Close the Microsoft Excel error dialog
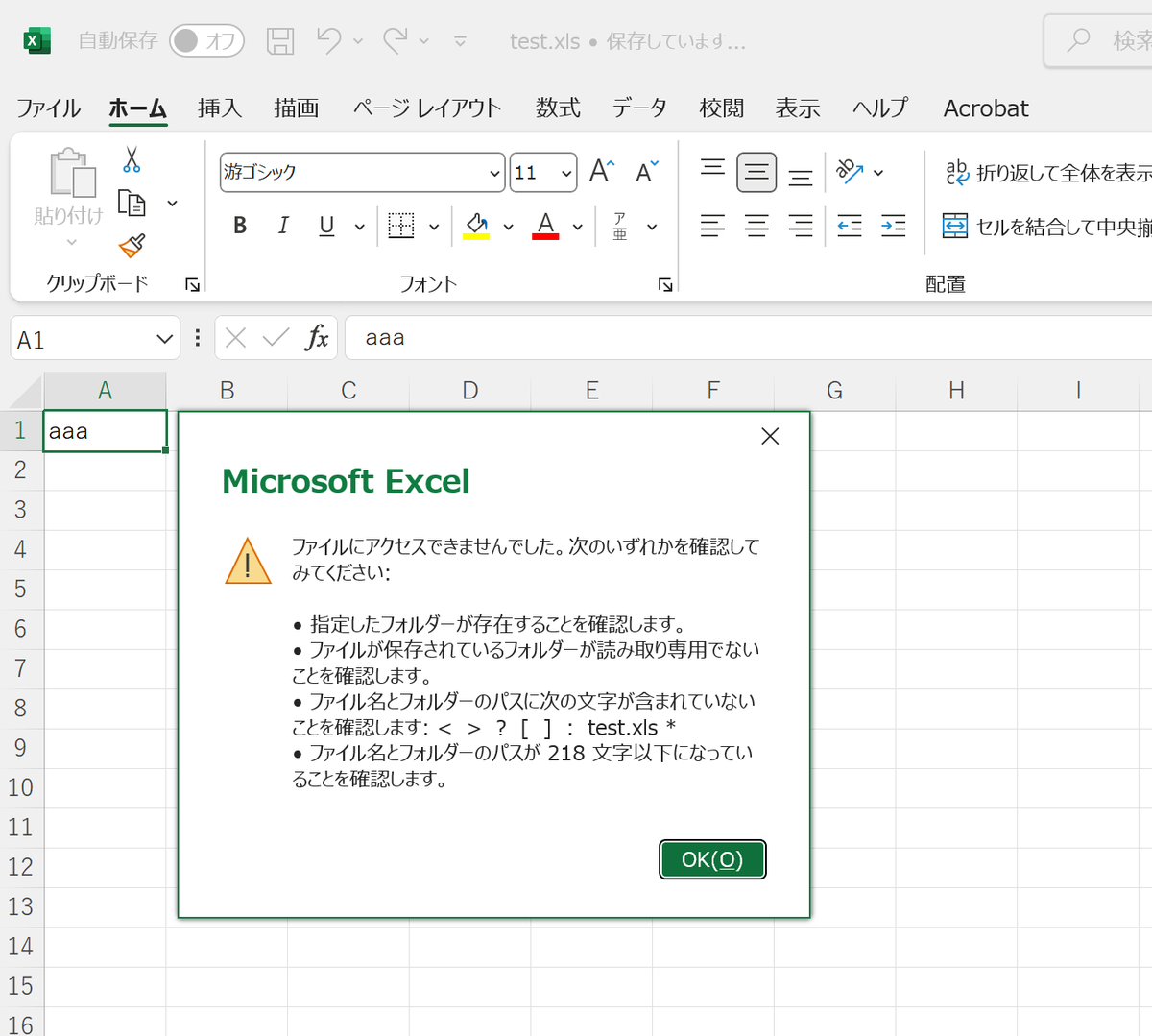1152x1036 pixels. click(770, 437)
